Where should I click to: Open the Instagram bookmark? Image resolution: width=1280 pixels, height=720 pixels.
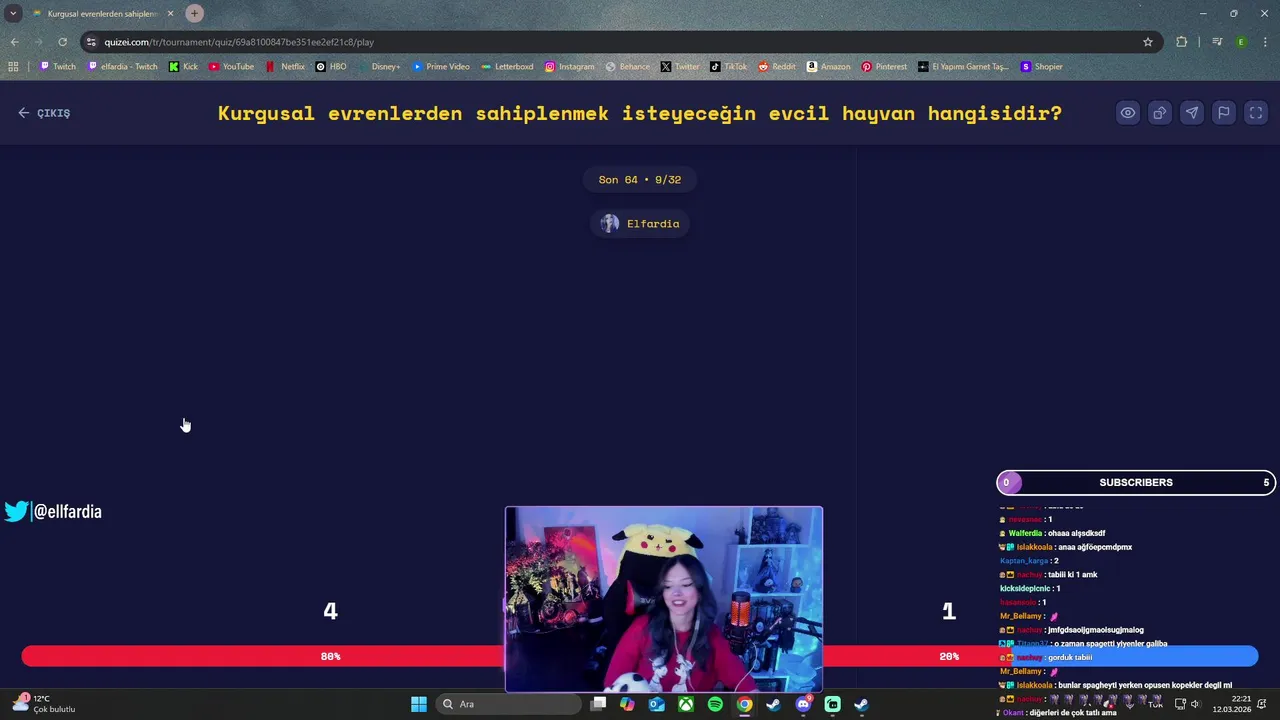(x=570, y=67)
